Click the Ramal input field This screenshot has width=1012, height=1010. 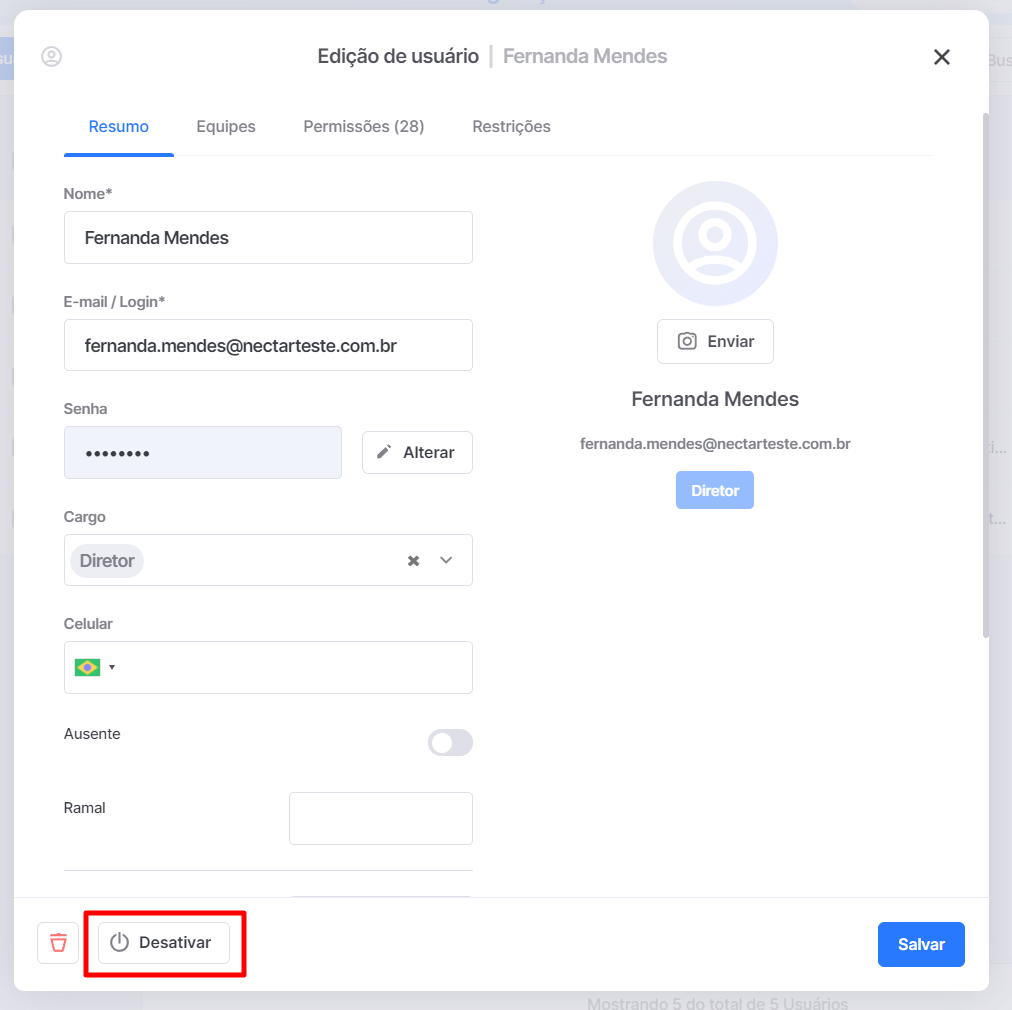click(x=381, y=818)
